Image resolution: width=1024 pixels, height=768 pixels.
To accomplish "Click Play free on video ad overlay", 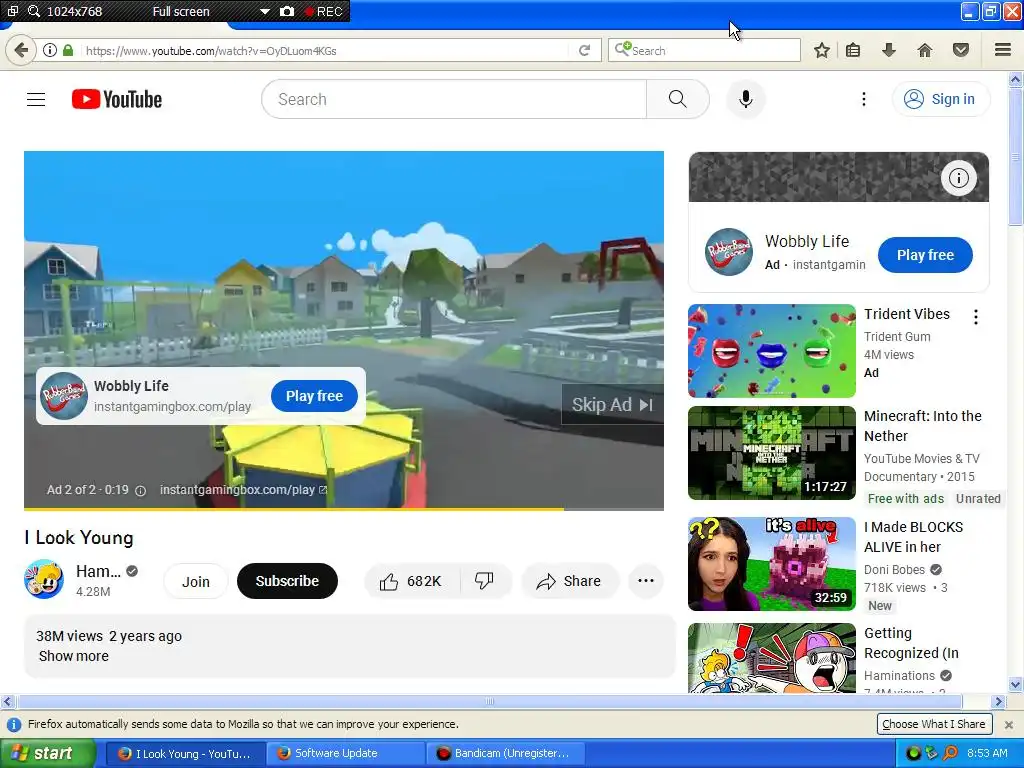I will 314,396.
